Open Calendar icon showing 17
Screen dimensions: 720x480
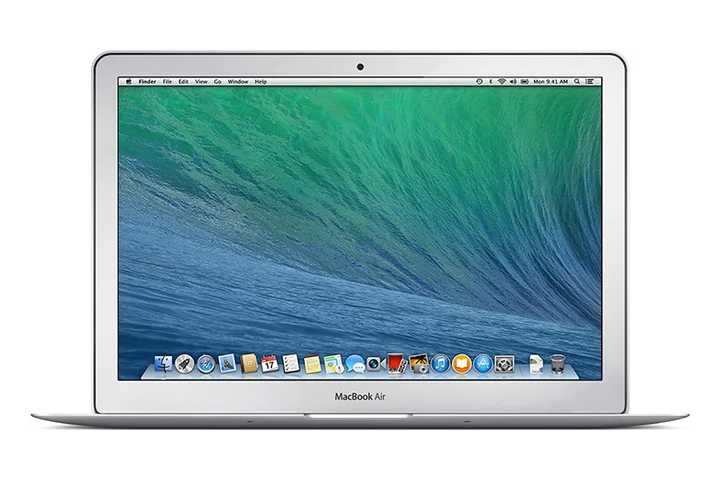click(270, 363)
